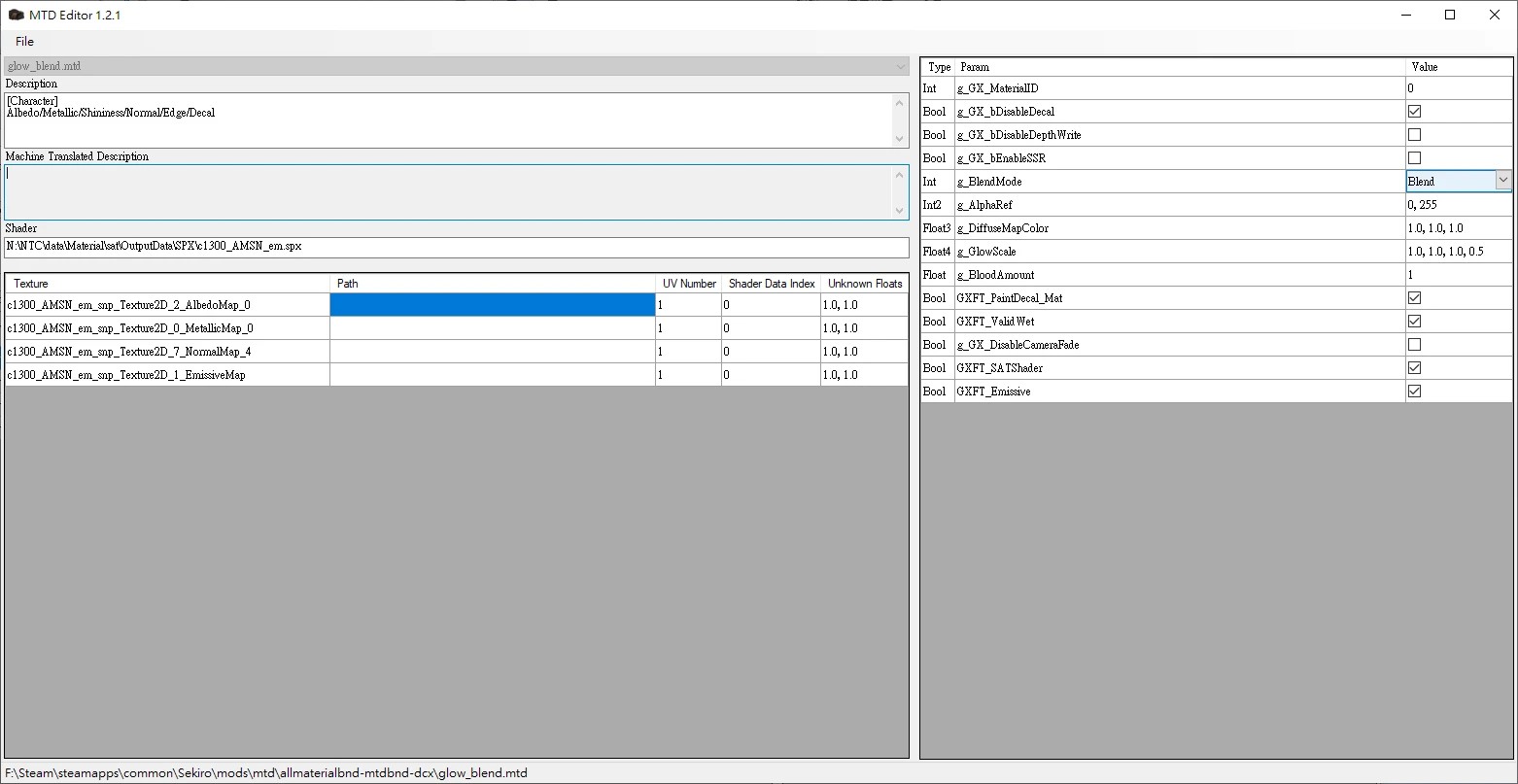Toggle GXFT_PaintDecal_Mat checkbox
1518x784 pixels.
pos(1414,298)
